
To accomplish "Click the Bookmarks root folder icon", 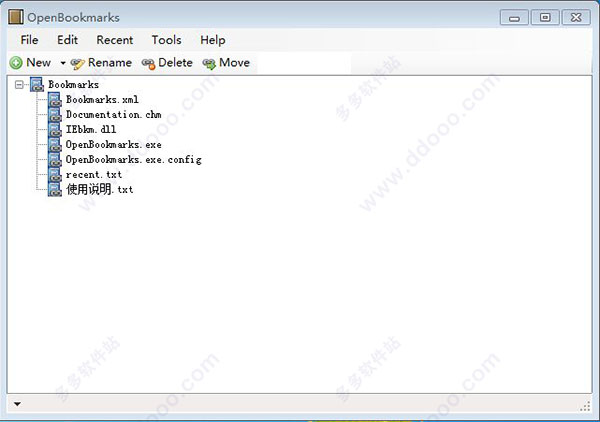I will click(x=37, y=85).
